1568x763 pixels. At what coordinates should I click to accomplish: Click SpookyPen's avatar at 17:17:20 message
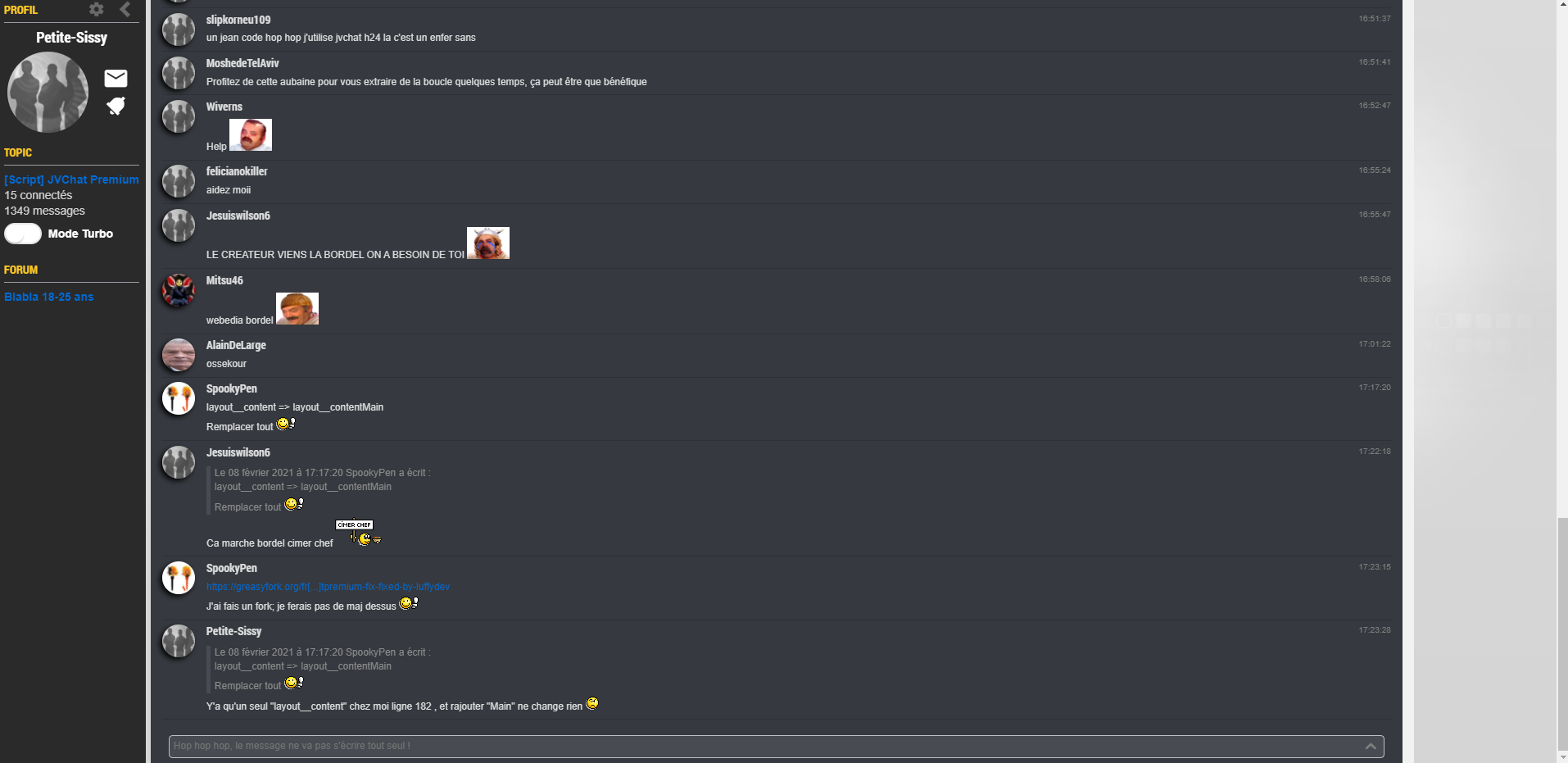[x=179, y=398]
